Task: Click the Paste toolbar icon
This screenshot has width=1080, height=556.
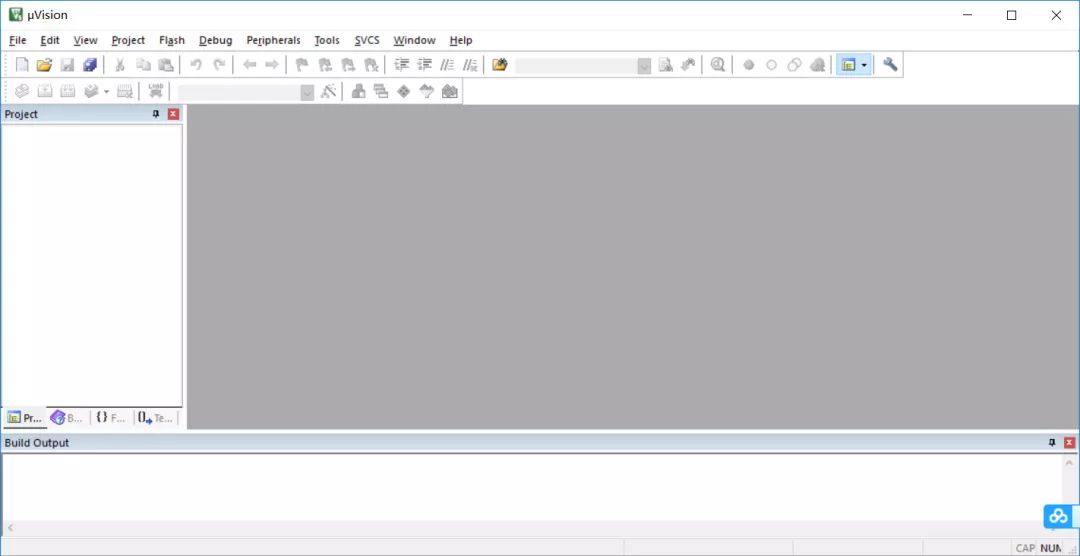Action: click(x=165, y=65)
